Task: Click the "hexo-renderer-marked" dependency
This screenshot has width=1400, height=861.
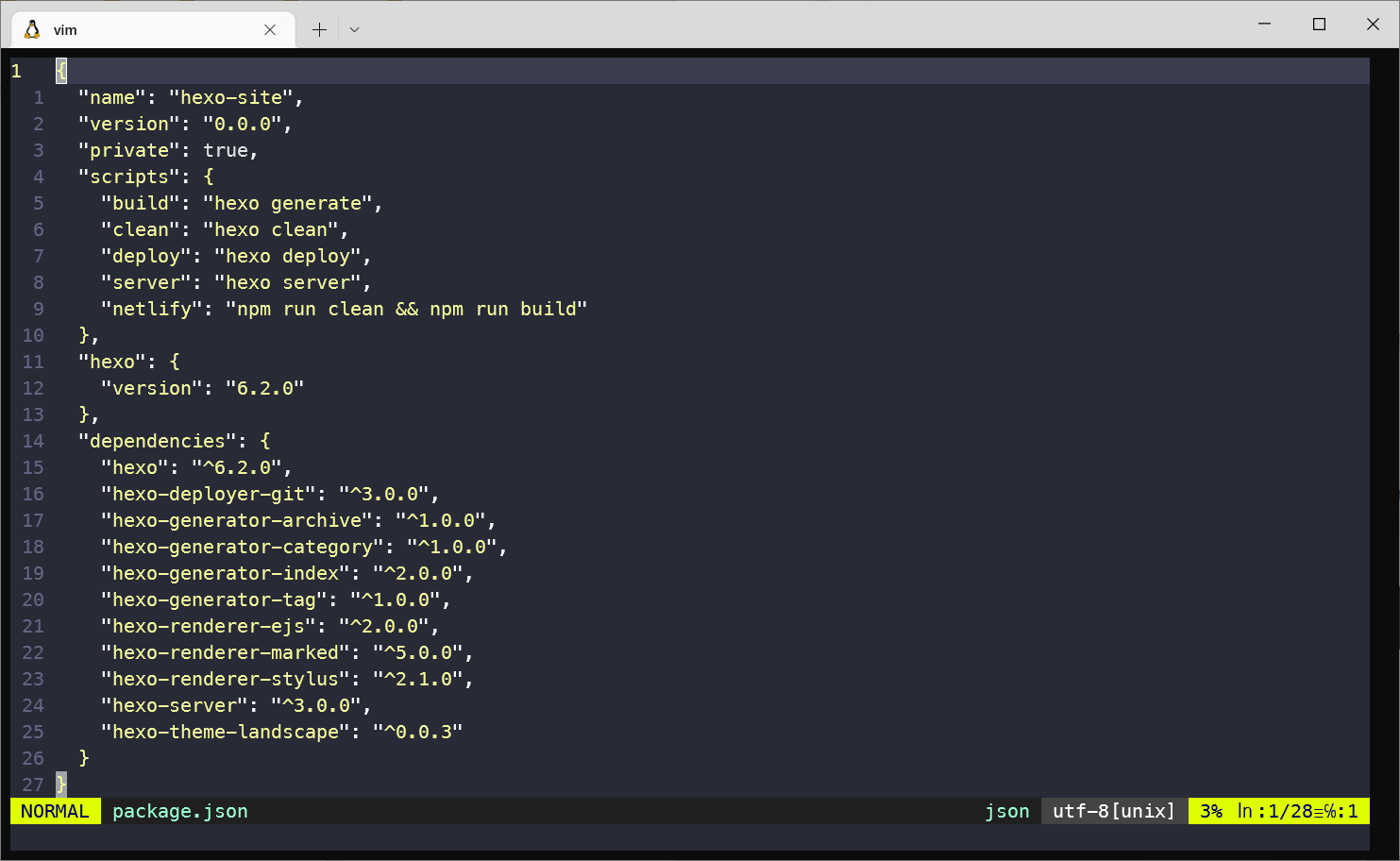Action: coord(226,652)
